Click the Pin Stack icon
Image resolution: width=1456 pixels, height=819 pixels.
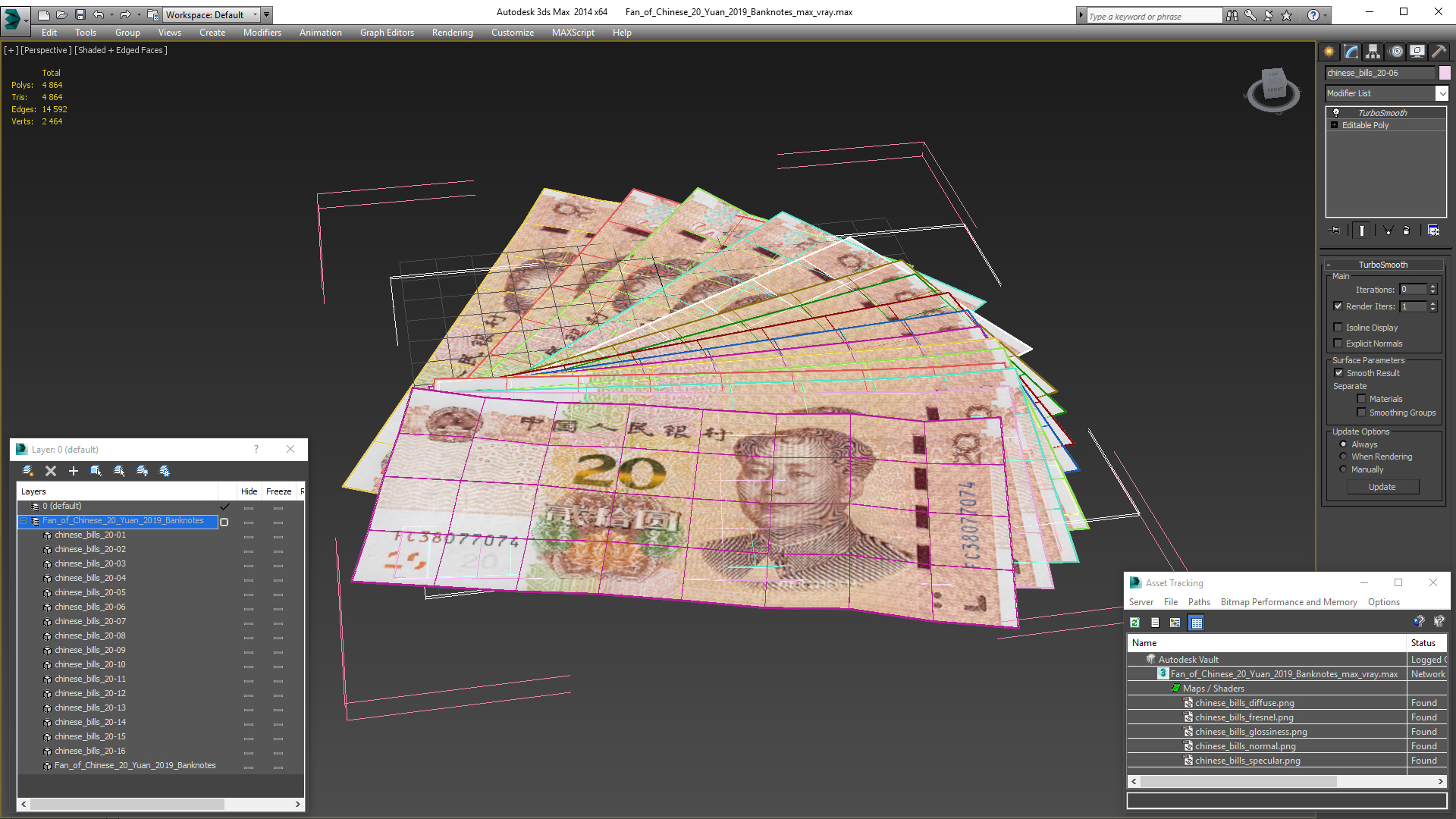[1335, 231]
